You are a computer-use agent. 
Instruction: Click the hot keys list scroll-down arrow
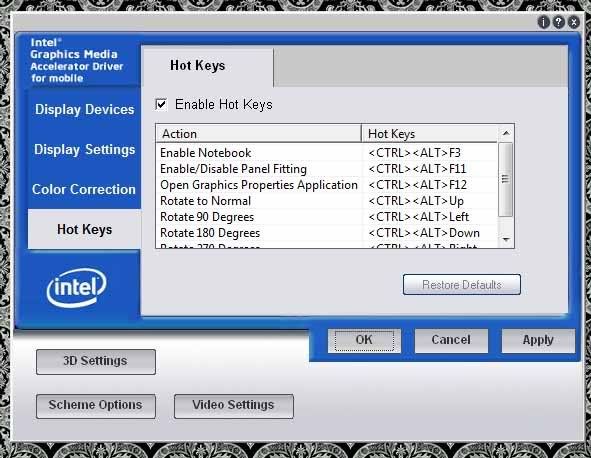pyautogui.click(x=506, y=239)
